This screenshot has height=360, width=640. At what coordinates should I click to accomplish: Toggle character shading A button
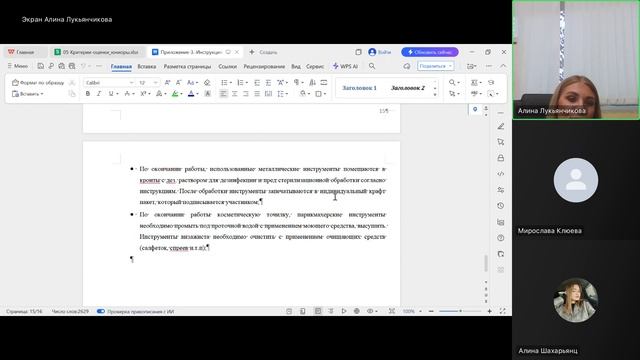tap(208, 94)
